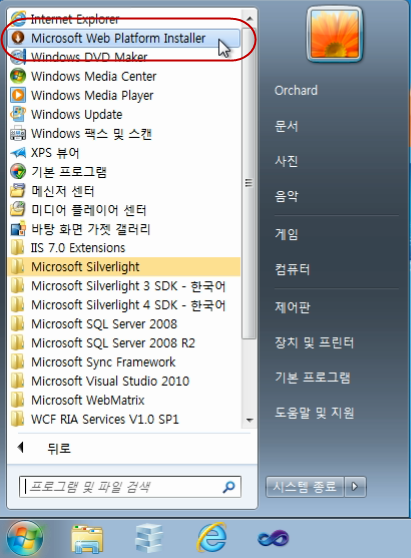Viewport: 411px width, 558px height.
Task: Click the 프로그램 및 파일 검색 search box
Action: pos(130,487)
